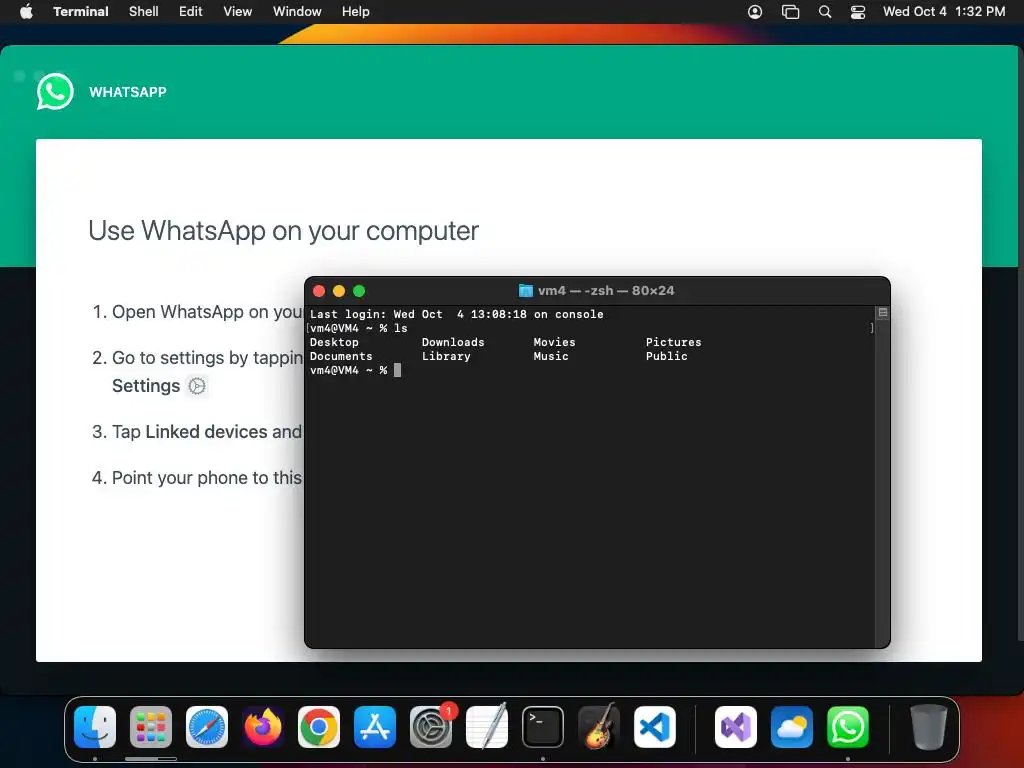The width and height of the screenshot is (1024, 768).
Task: Click 'Downloads' in the Terminal ls output
Action: tap(453, 342)
